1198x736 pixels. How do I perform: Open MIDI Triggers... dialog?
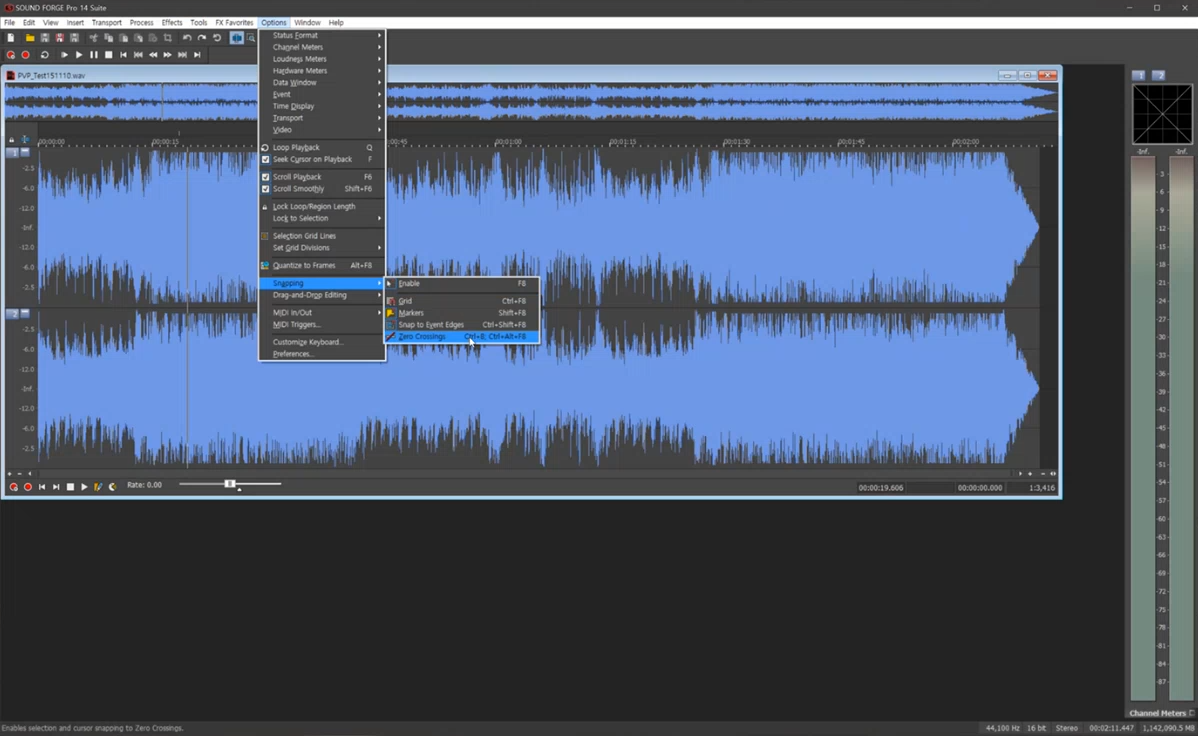coord(321,325)
